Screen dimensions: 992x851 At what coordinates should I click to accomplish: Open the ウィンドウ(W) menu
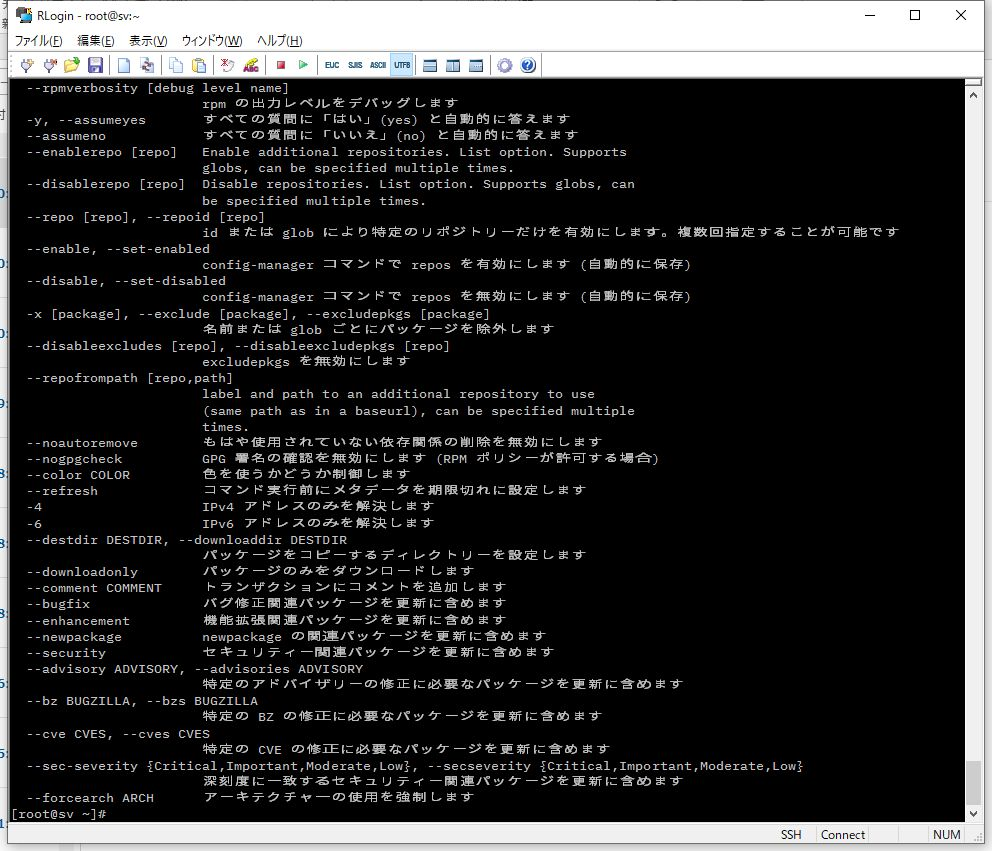click(211, 40)
